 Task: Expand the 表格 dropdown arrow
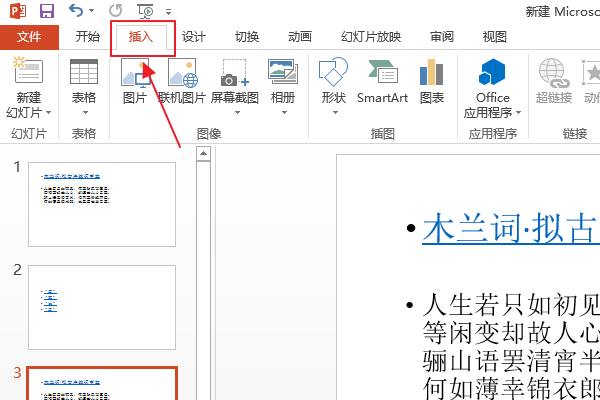point(85,113)
